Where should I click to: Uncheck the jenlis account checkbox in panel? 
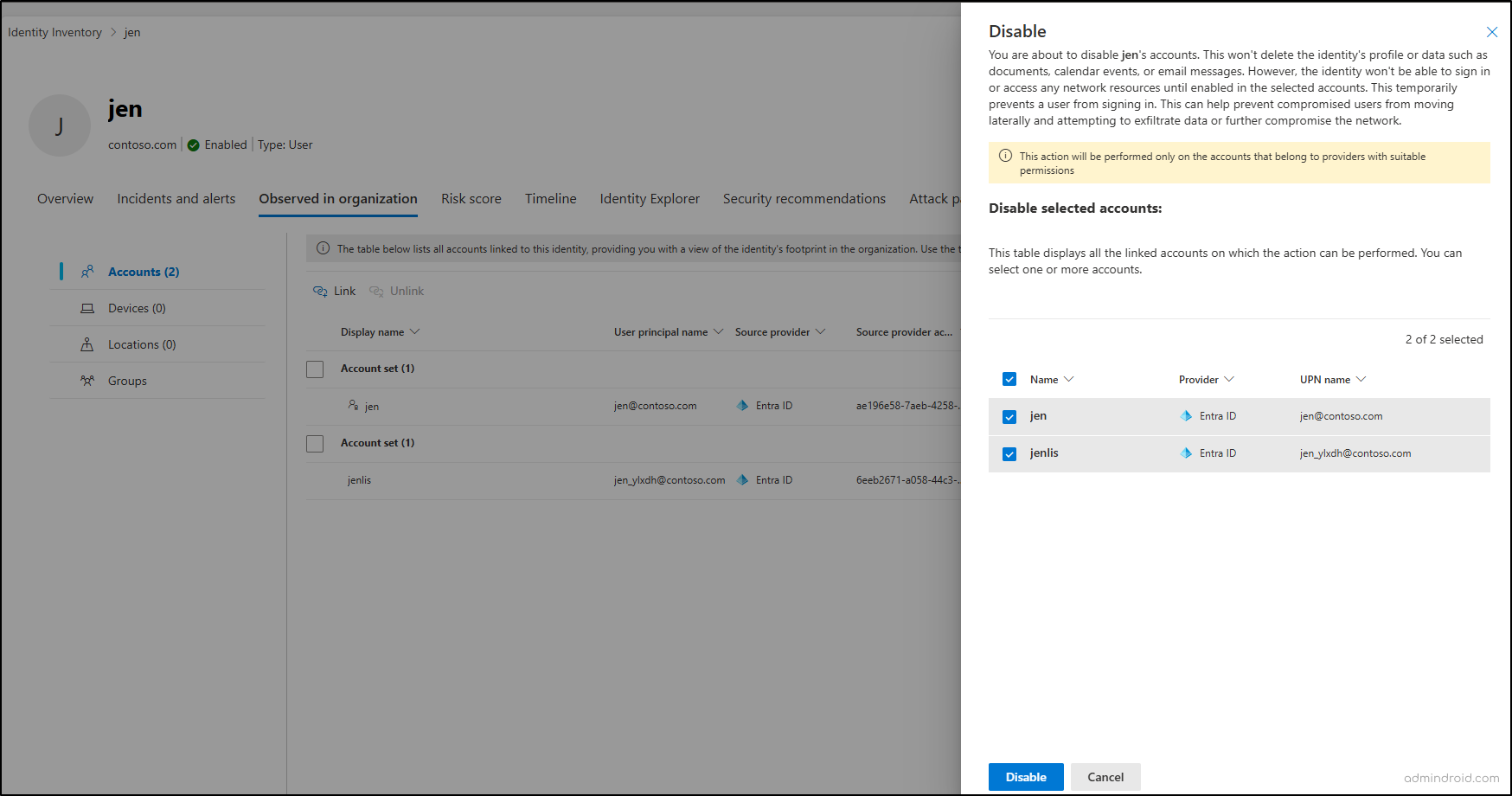pyautogui.click(x=1009, y=454)
